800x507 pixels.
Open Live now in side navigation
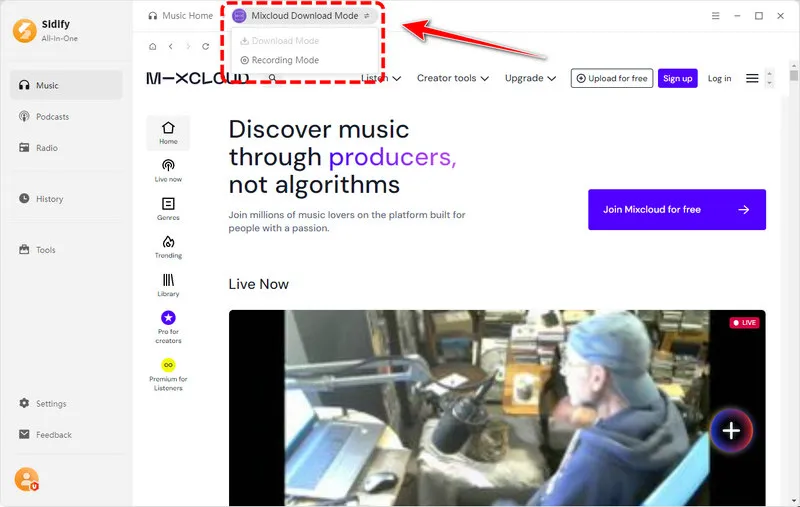168,170
